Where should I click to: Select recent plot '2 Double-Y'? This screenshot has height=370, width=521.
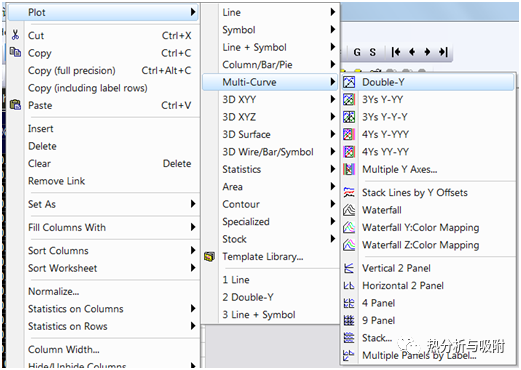click(270, 297)
